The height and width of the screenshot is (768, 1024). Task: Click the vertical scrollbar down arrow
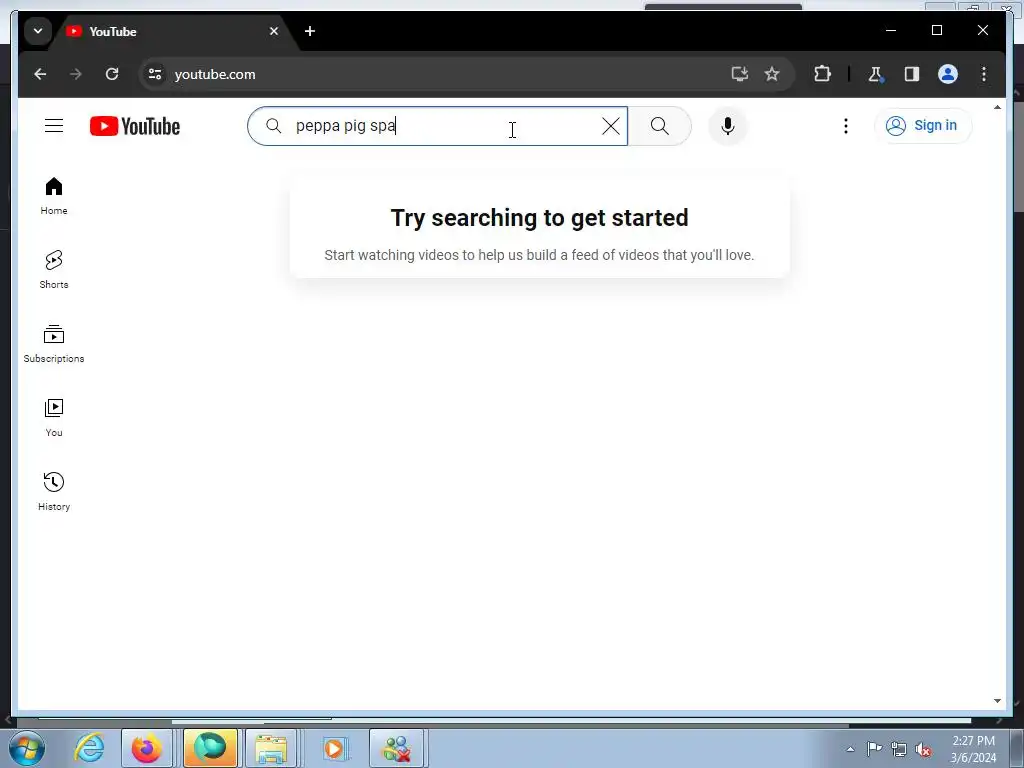coord(997,701)
